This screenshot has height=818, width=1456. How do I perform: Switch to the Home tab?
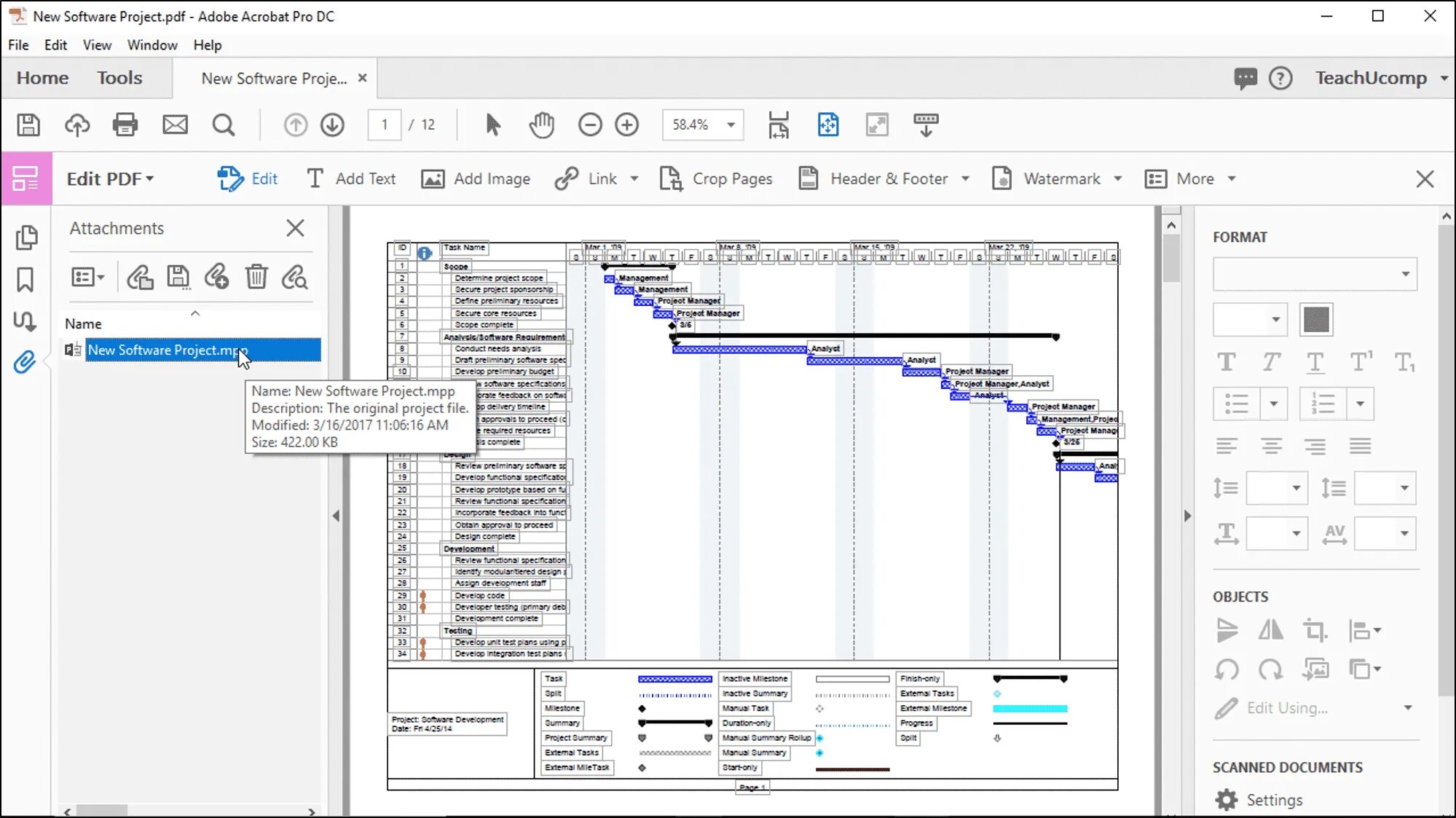42,77
